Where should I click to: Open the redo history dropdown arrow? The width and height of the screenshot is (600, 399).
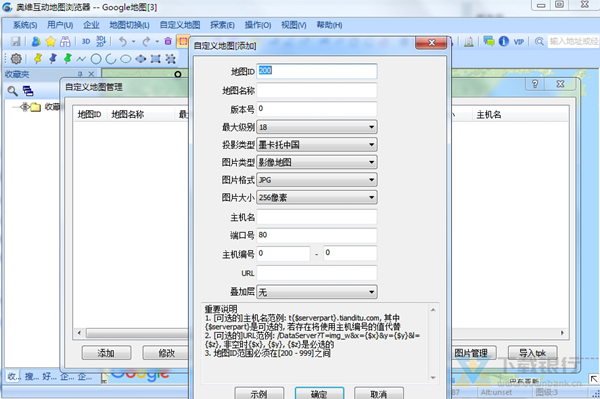(x=157, y=42)
